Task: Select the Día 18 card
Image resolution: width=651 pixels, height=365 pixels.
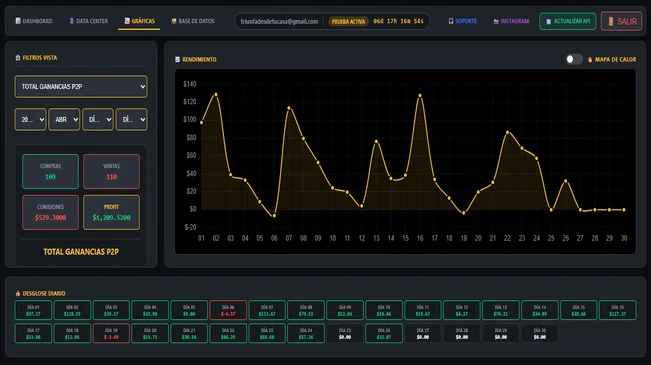Action: 72,333
